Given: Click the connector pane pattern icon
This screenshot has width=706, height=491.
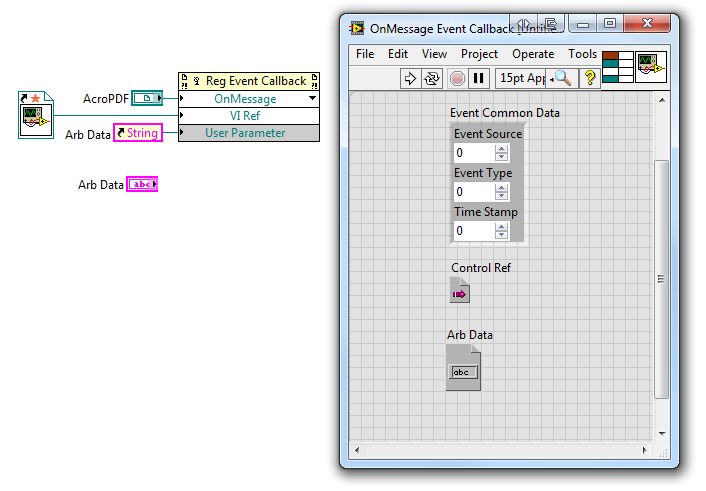Looking at the screenshot, I should point(618,67).
